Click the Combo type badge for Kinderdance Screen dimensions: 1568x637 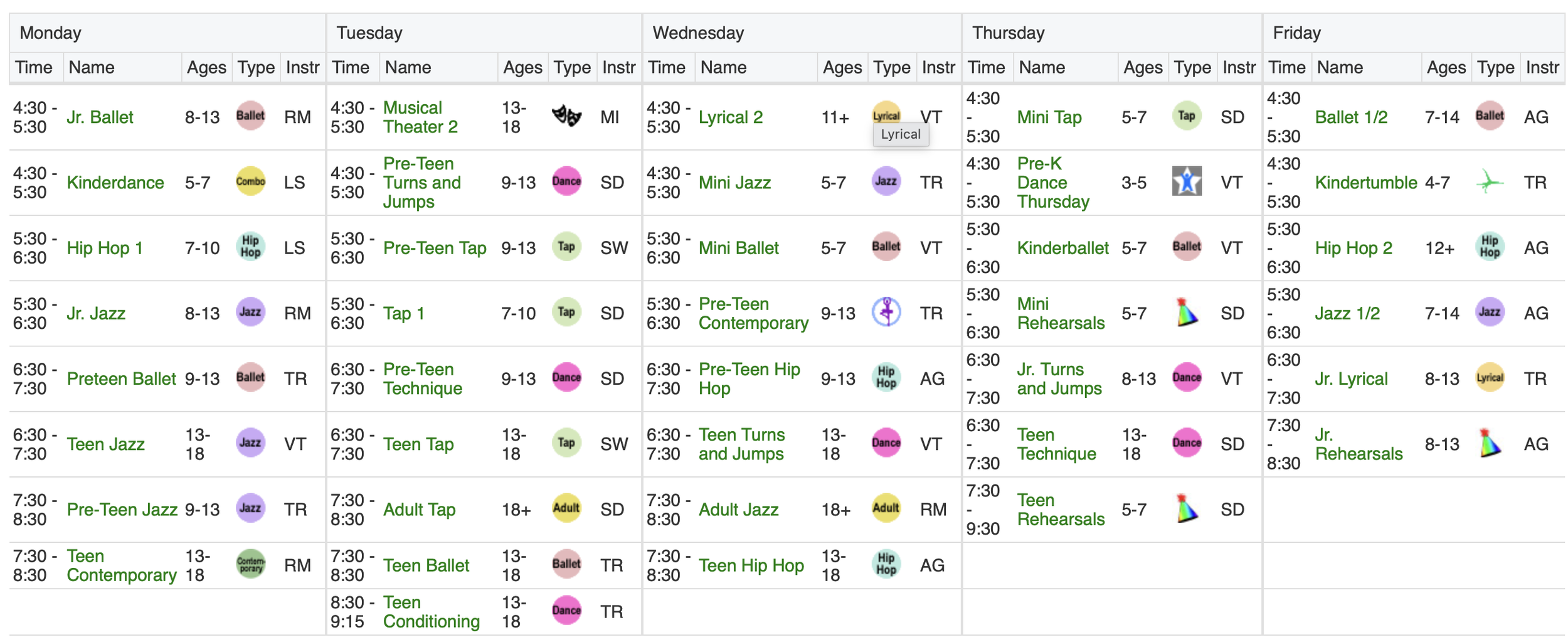click(x=250, y=181)
